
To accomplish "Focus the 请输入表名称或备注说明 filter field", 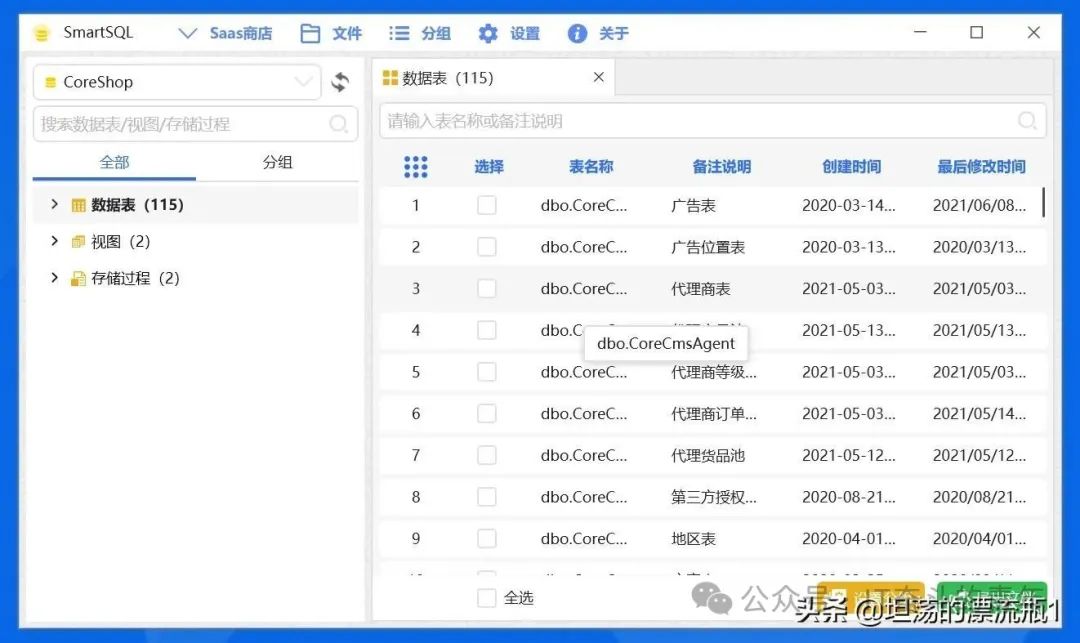I will (x=712, y=121).
